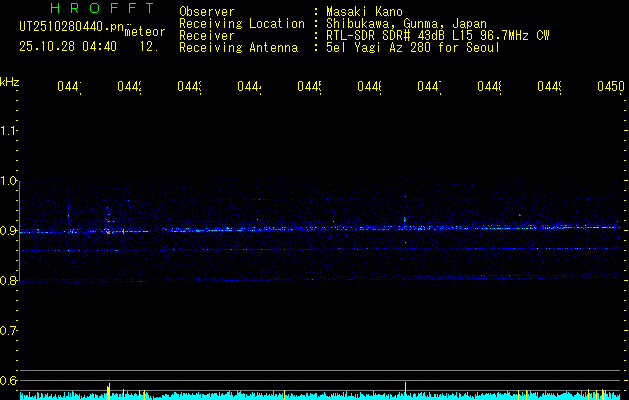Click the 5el Yagi antenna description
Screen dimensions: 629x400
click(412, 47)
